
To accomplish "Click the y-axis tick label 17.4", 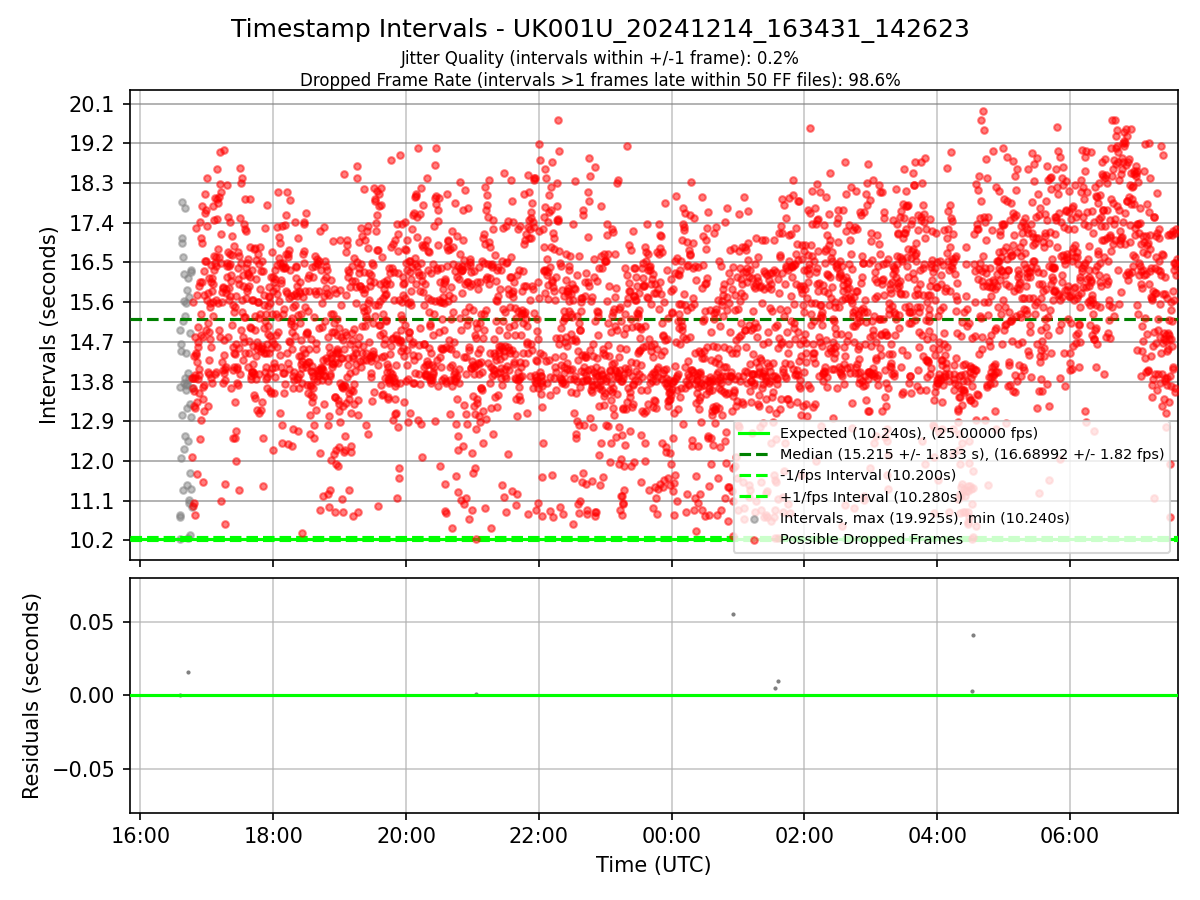I will tap(93, 223).
